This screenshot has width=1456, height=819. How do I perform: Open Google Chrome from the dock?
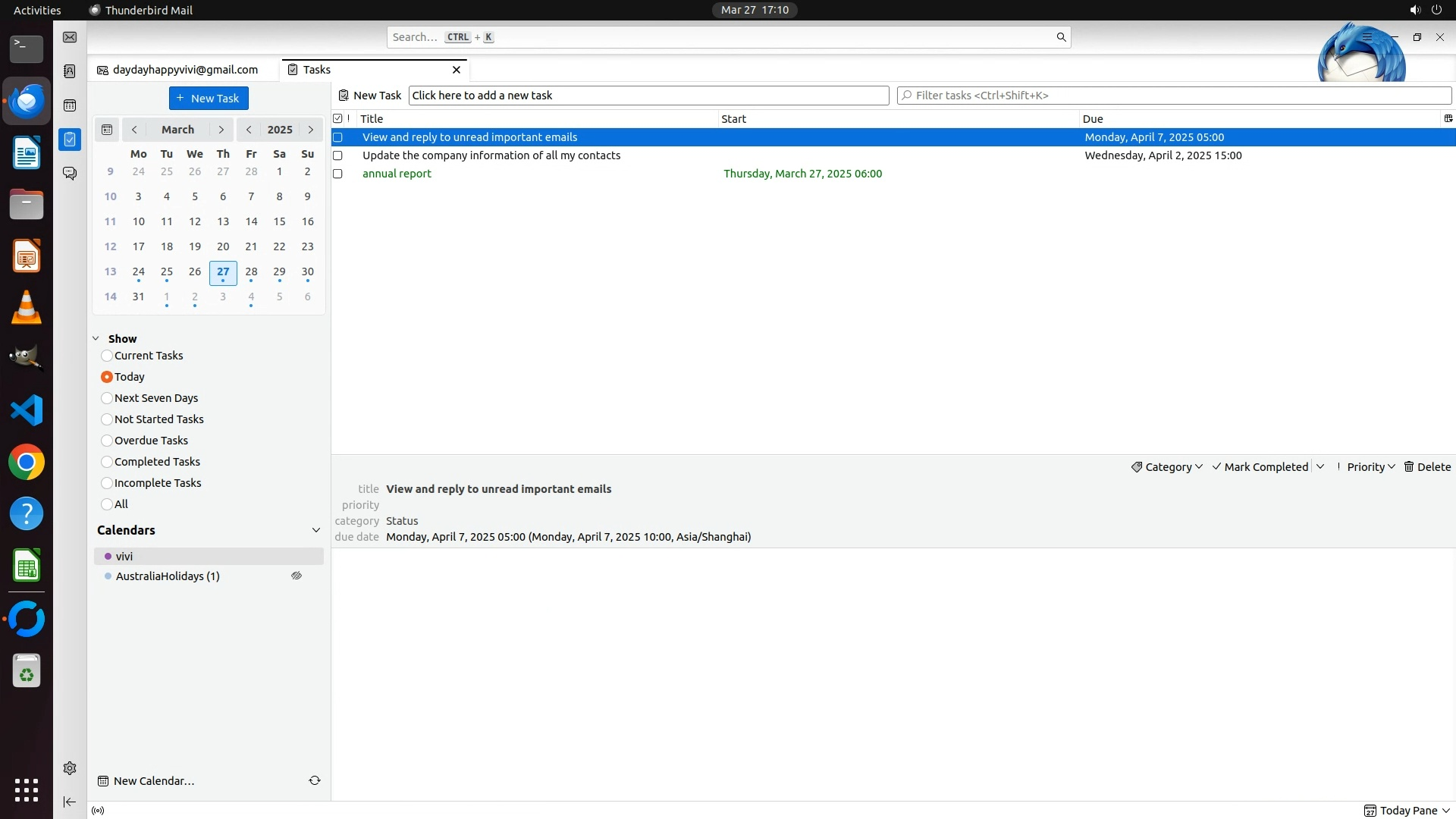27,462
